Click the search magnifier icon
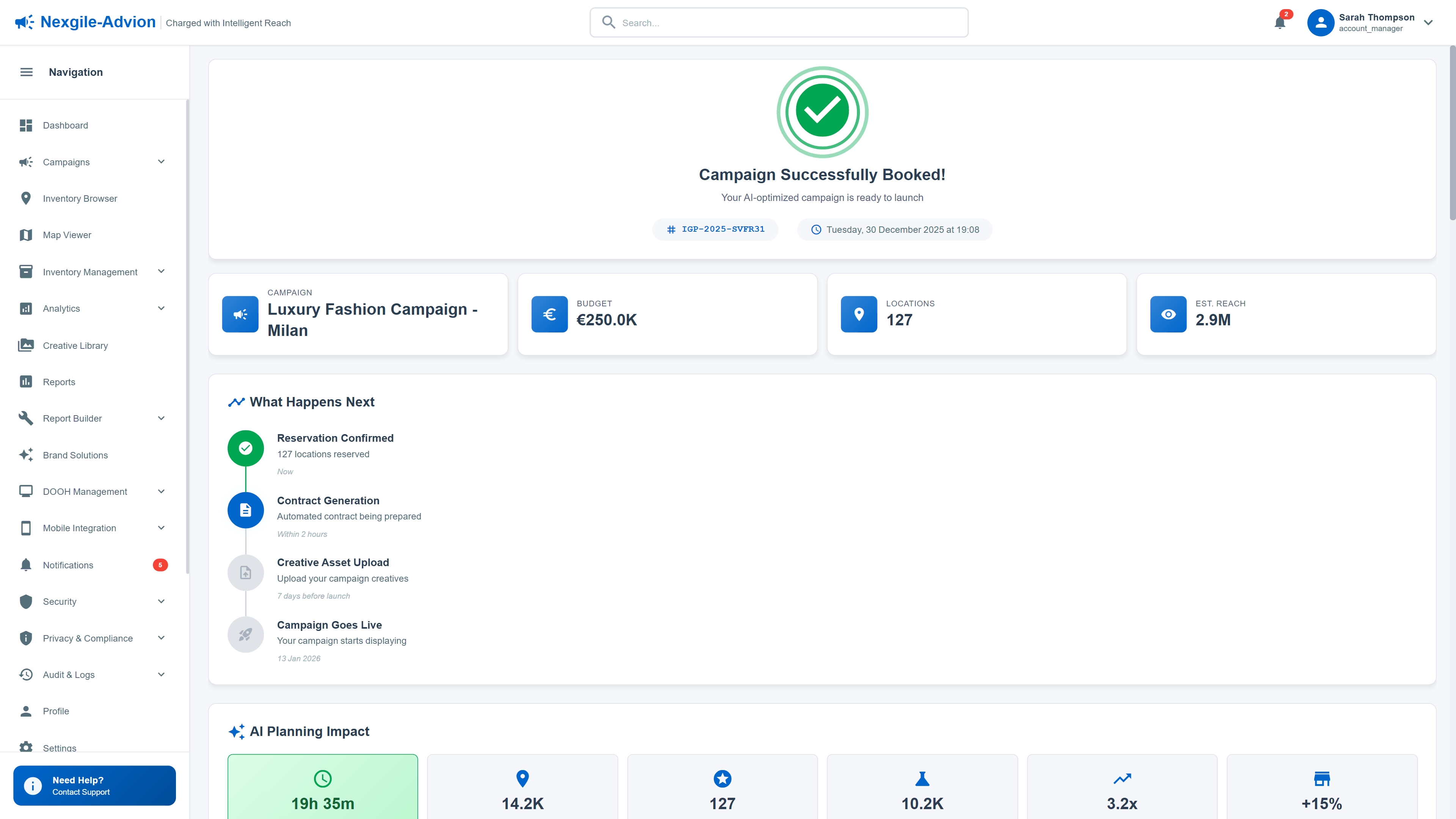 [x=608, y=22]
